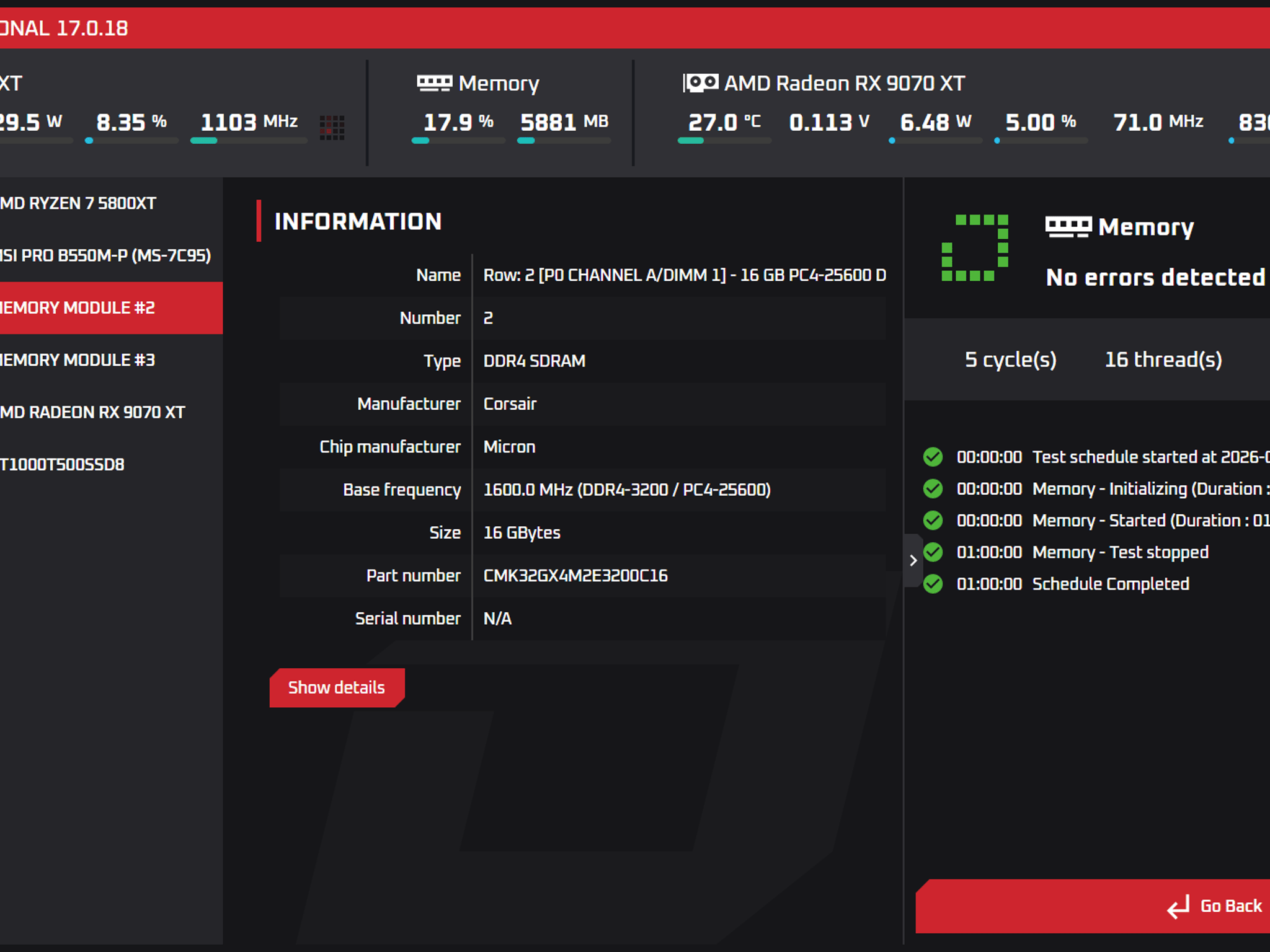This screenshot has height=952, width=1270.
Task: Click the green check beside Memory - Started
Action: [x=933, y=520]
